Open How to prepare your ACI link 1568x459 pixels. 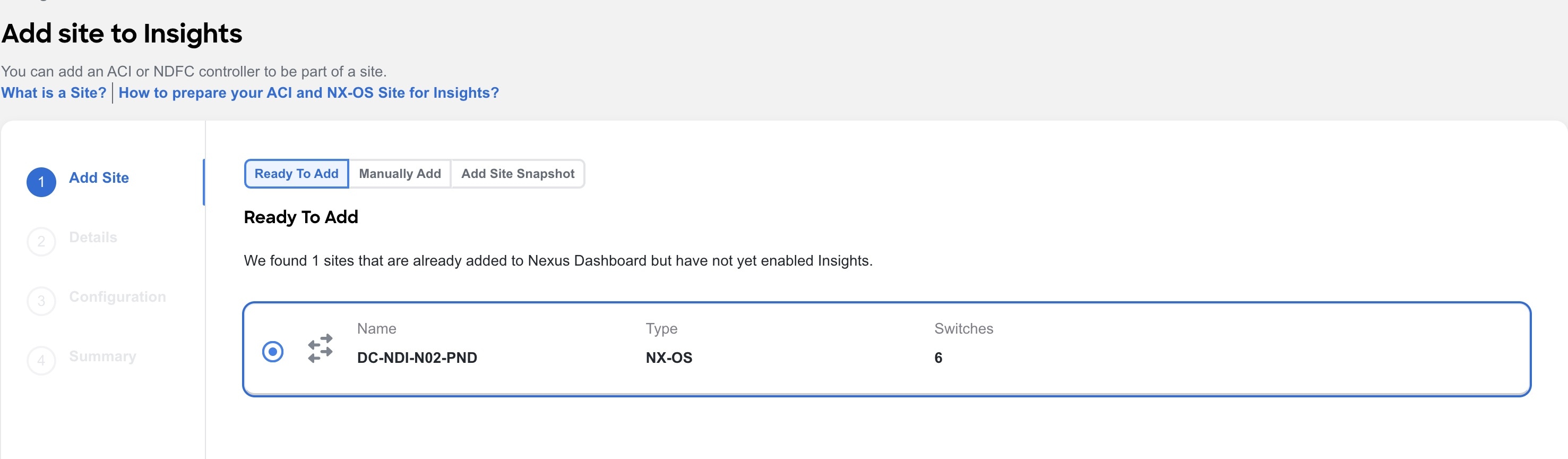click(308, 92)
